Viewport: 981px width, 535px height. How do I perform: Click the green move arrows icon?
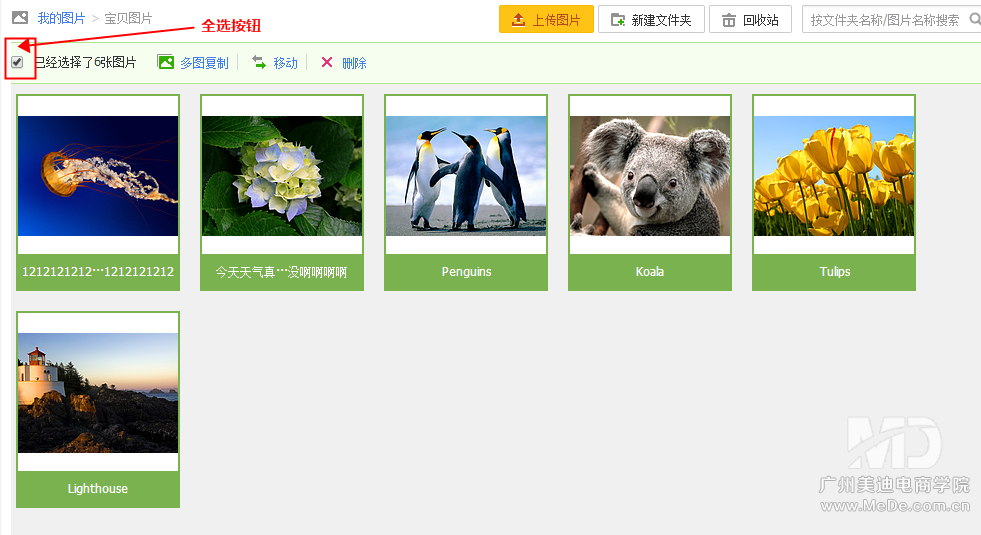tap(259, 62)
